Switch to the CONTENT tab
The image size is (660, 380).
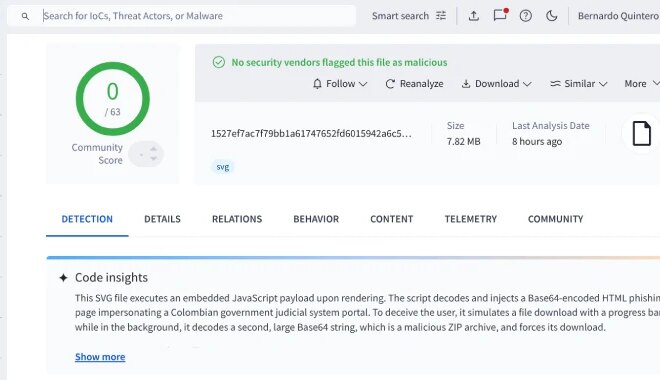click(391, 219)
